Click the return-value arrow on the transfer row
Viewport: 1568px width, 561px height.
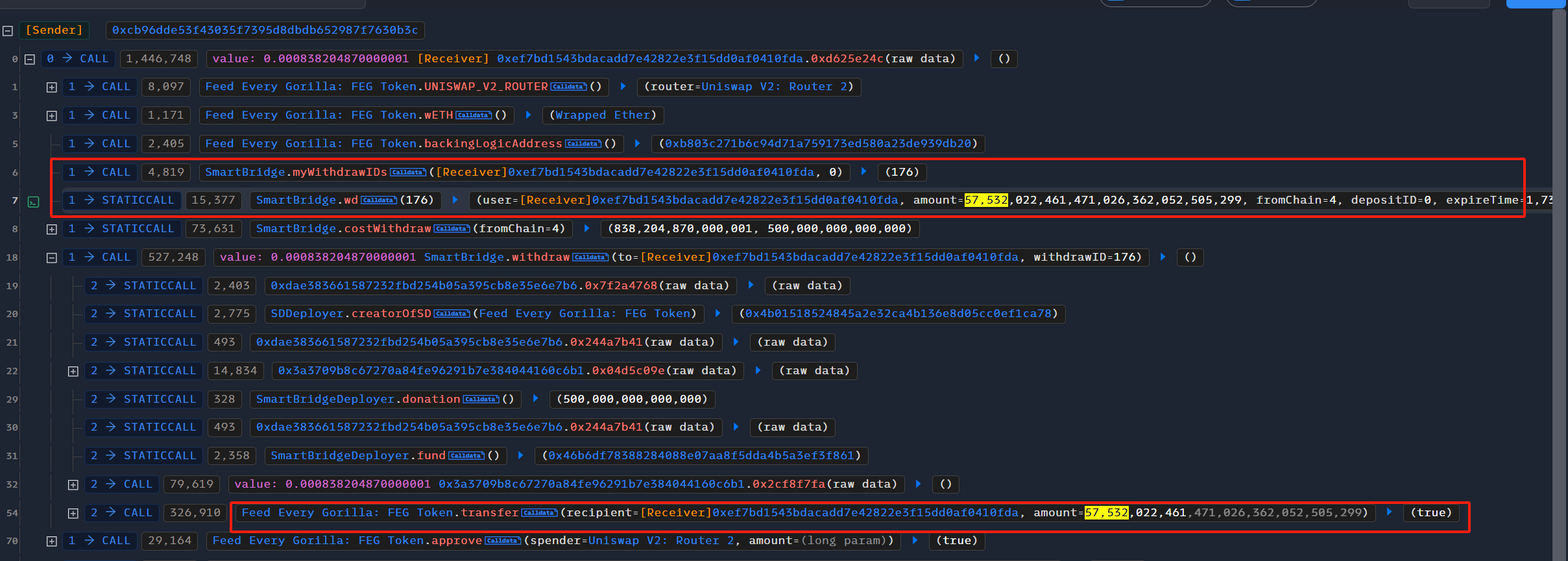point(1389,512)
